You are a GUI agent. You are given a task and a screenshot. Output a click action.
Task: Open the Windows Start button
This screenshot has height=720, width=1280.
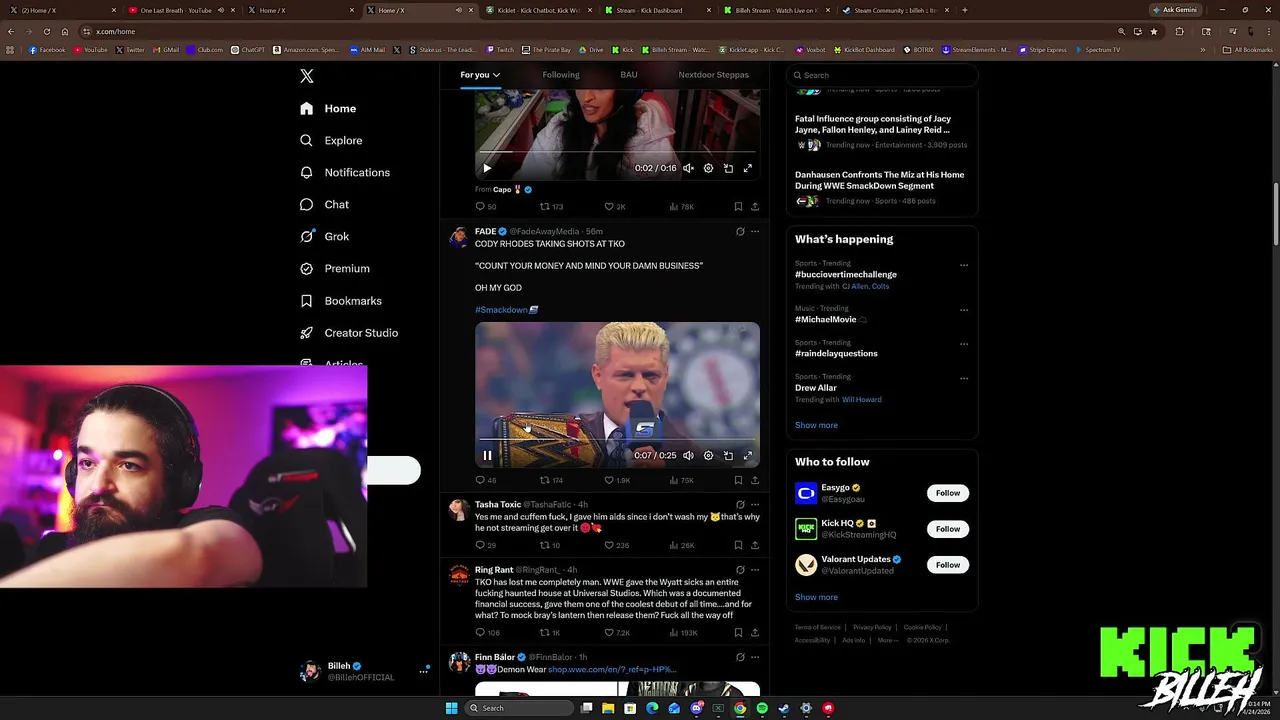(451, 708)
